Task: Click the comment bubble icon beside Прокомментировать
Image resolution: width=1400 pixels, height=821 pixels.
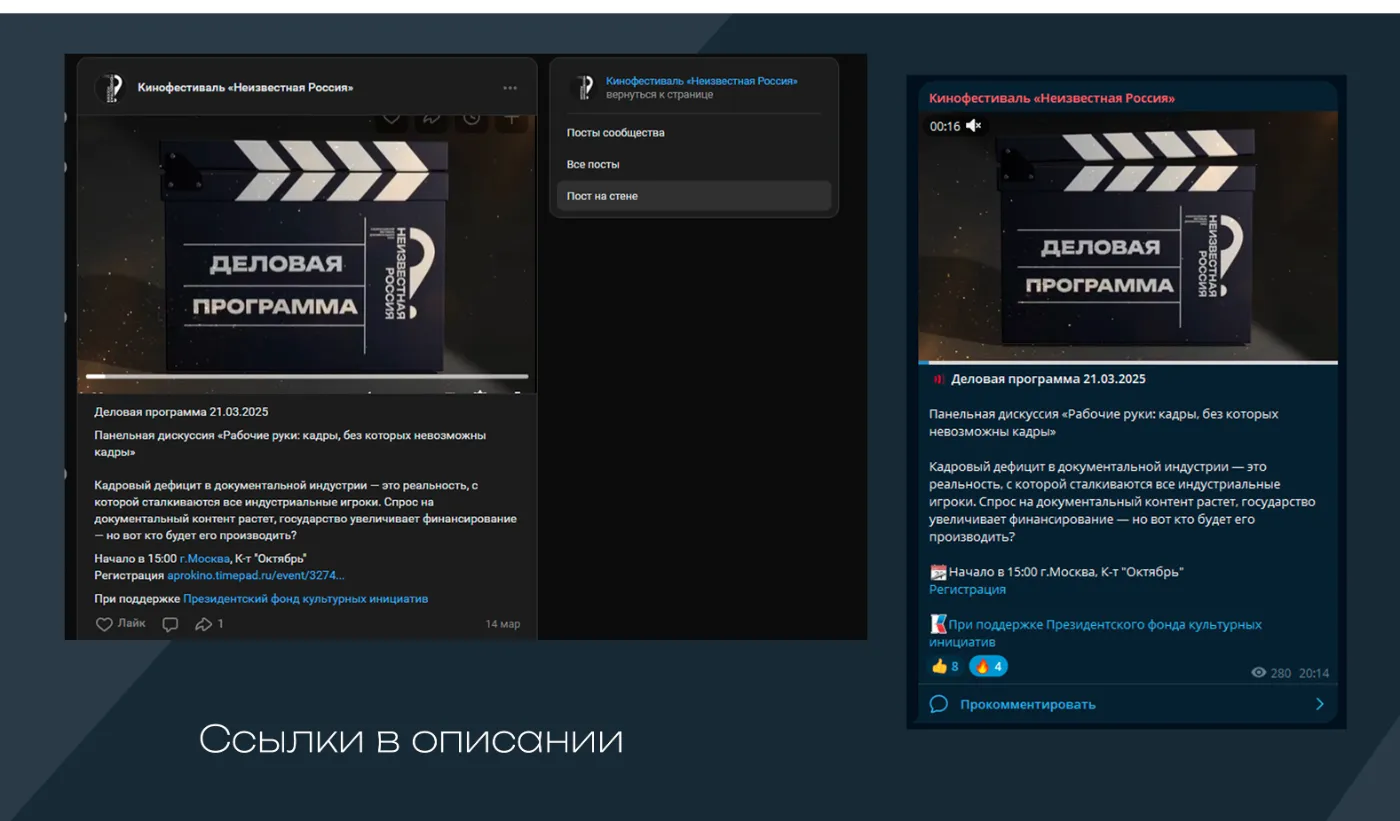Action: [x=938, y=704]
